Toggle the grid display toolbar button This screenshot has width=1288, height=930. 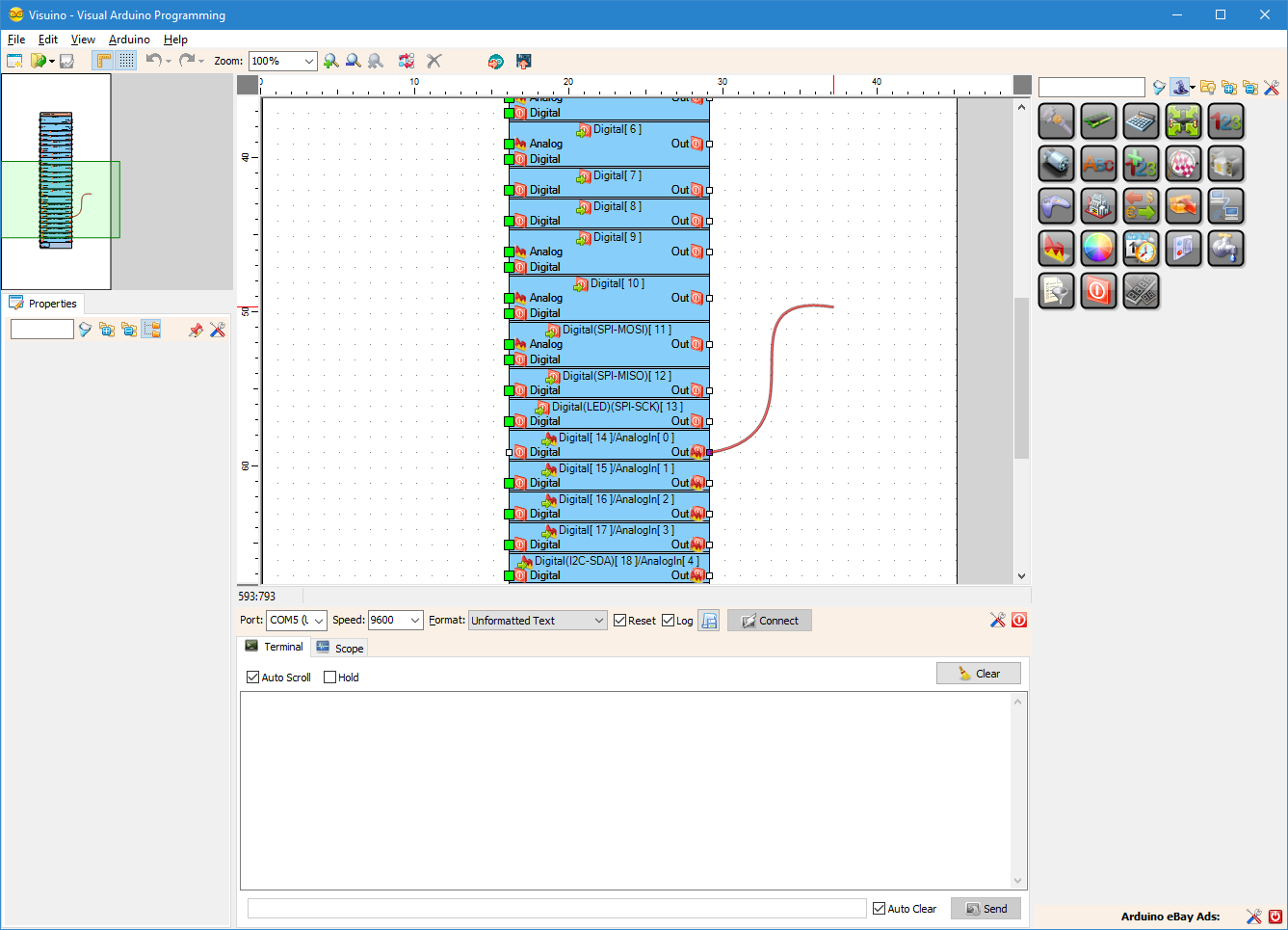(127, 61)
